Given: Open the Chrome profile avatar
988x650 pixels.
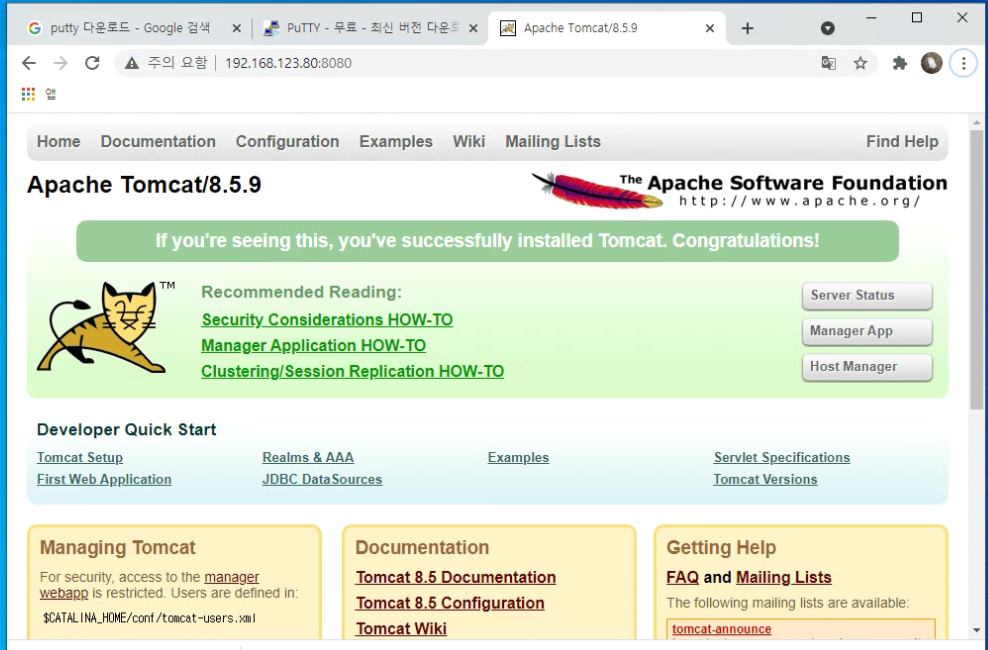Looking at the screenshot, I should pos(931,63).
